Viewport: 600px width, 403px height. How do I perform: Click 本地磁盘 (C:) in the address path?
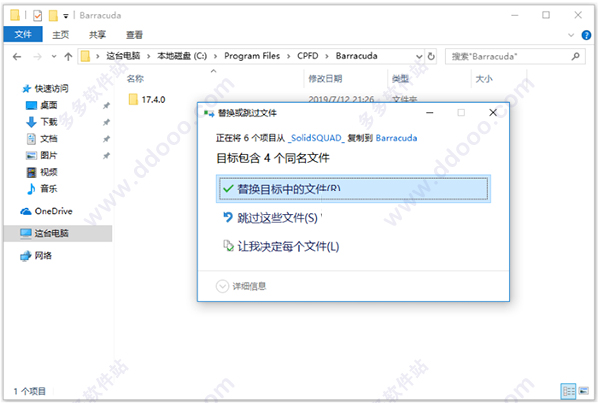[182, 56]
